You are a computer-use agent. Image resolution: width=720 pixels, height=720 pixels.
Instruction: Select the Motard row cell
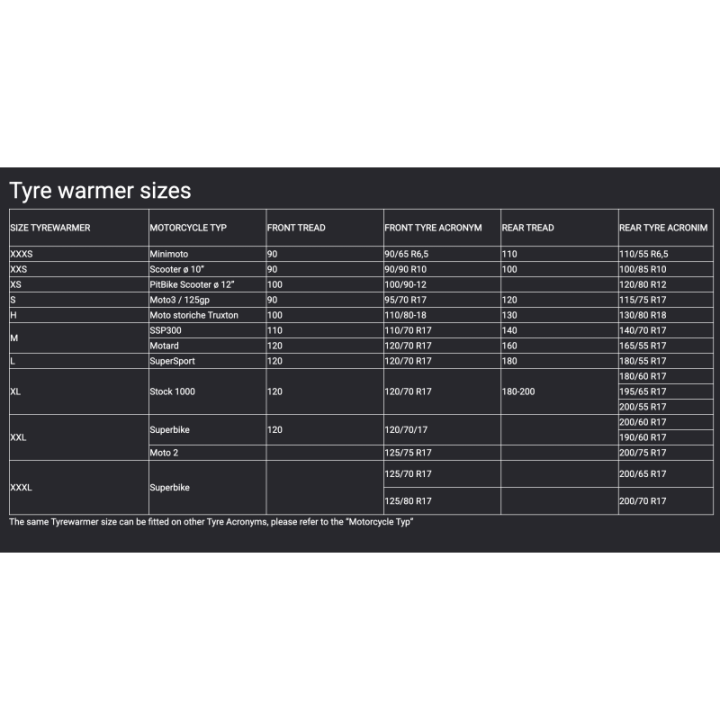[166, 345]
